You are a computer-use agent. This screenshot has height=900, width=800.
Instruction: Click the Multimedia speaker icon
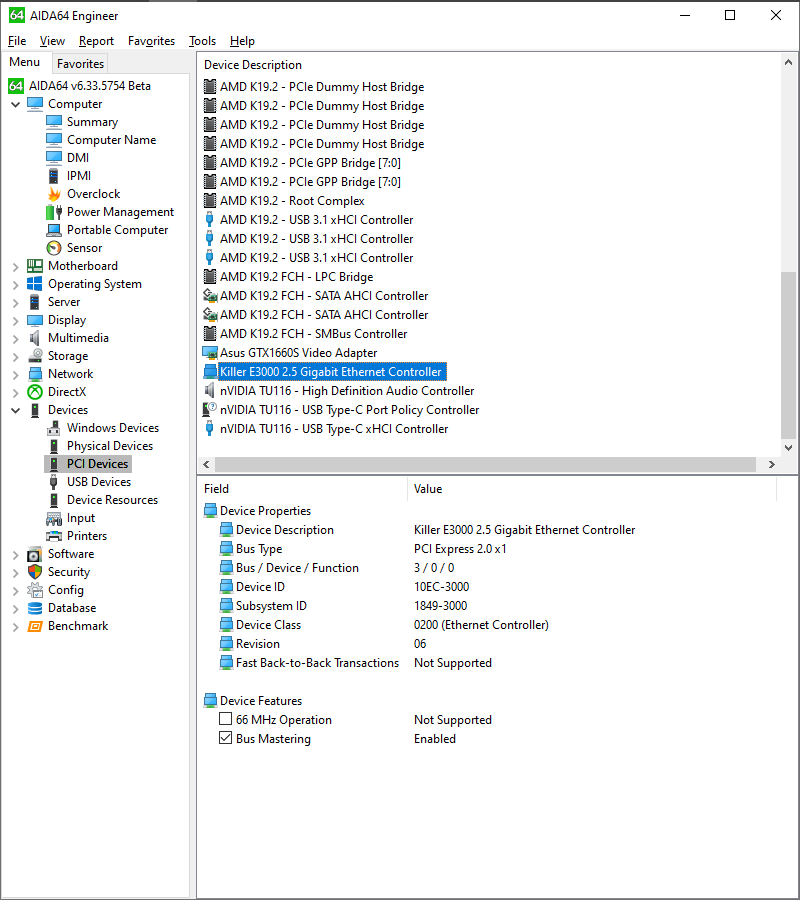(35, 338)
